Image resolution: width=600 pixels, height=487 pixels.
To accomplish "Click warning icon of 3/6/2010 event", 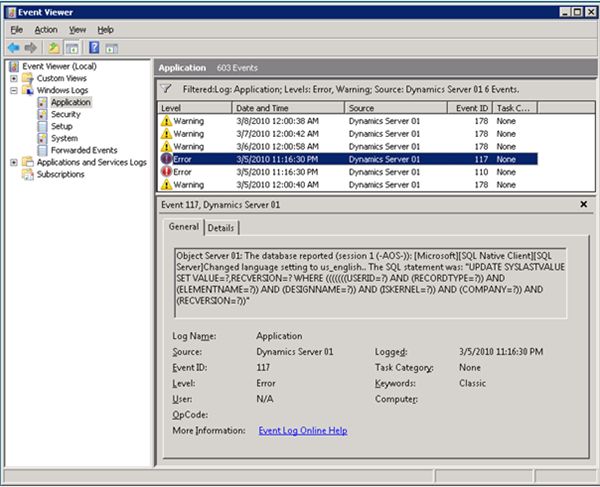I will click(166, 146).
